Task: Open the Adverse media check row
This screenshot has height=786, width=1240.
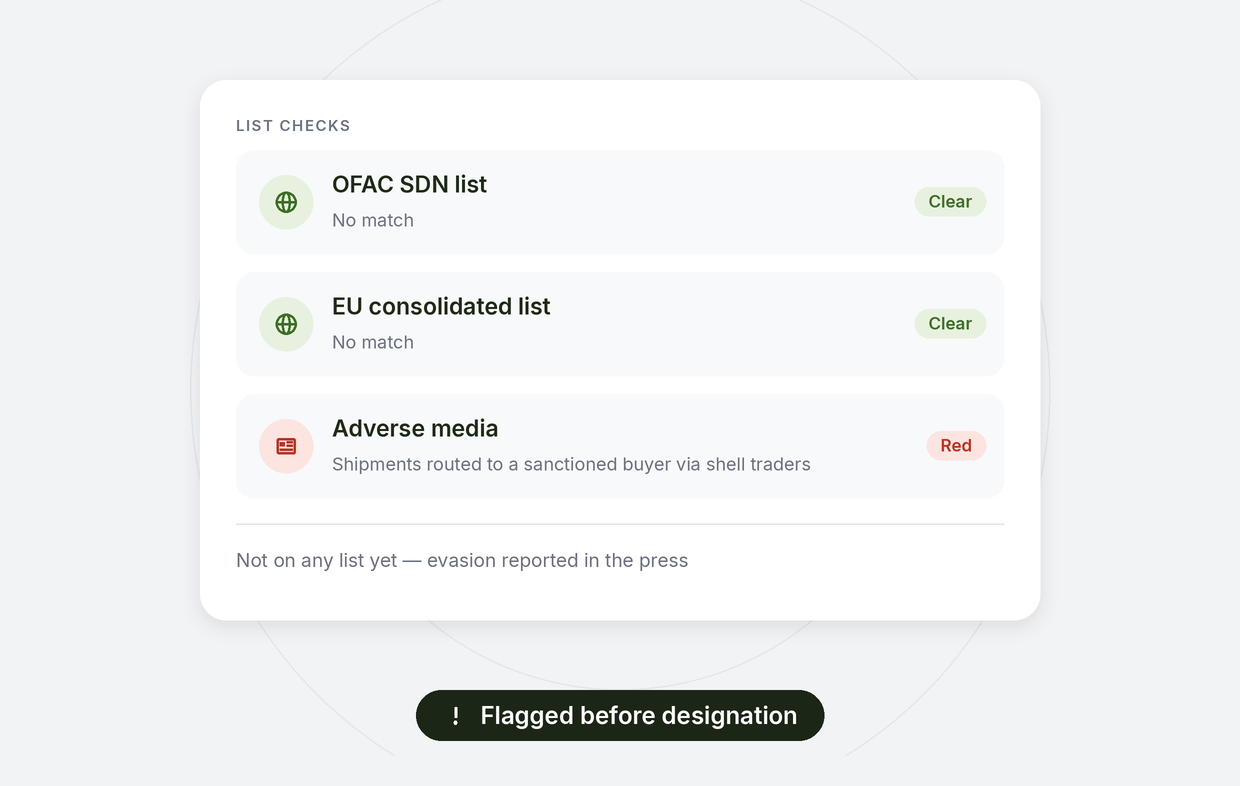Action: [620, 446]
